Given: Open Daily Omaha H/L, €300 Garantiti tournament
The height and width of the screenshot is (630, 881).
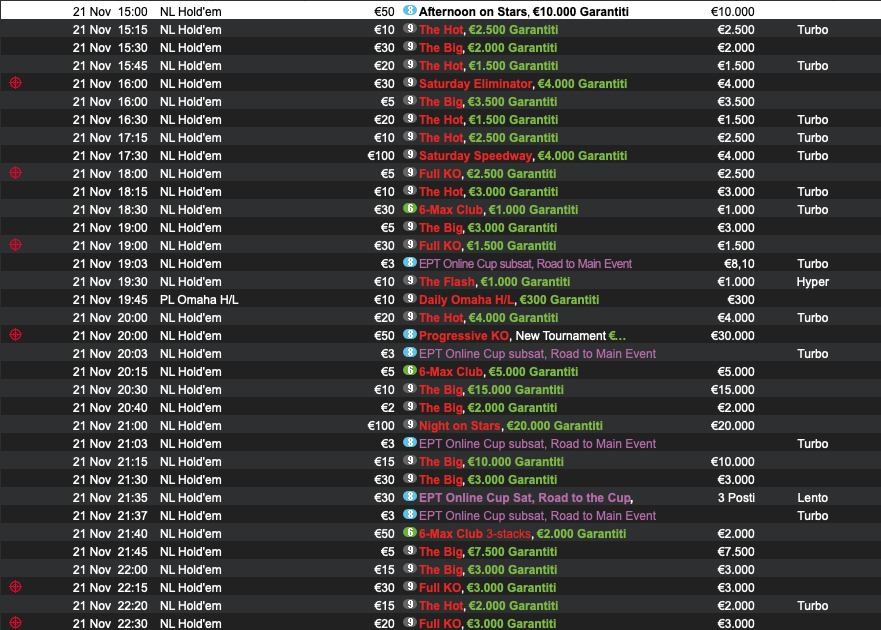Looking at the screenshot, I should tap(509, 300).
